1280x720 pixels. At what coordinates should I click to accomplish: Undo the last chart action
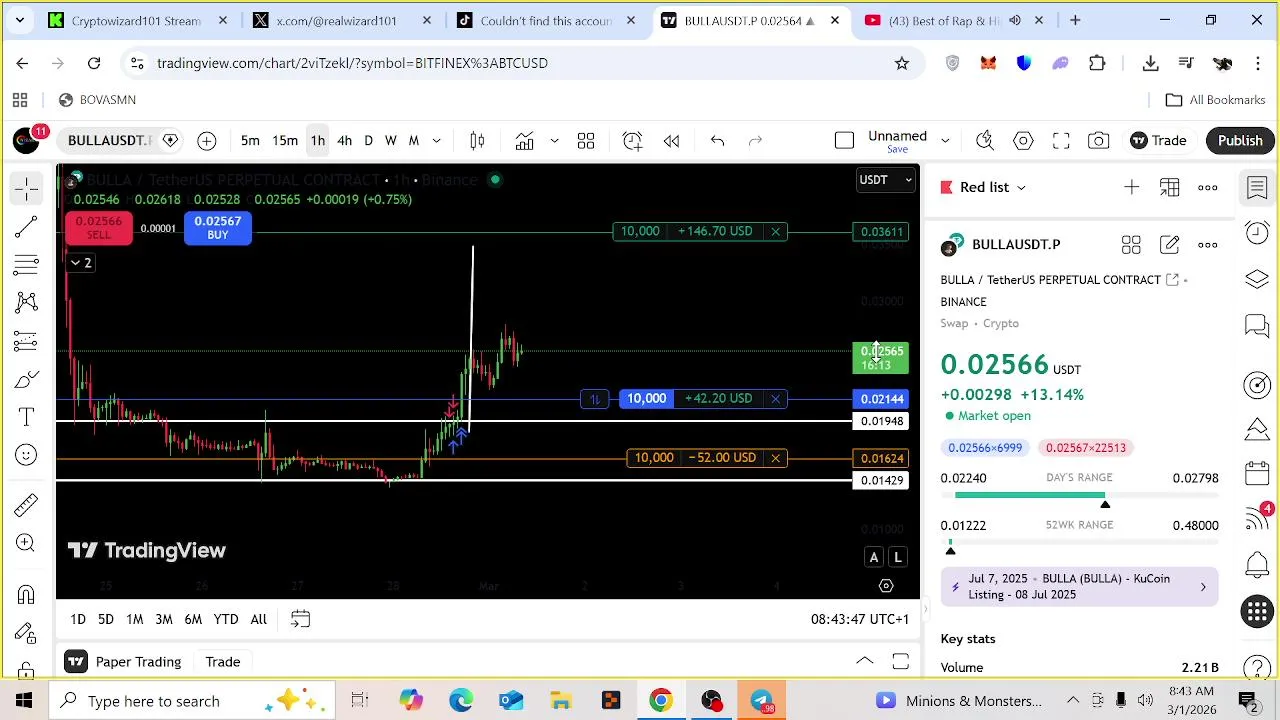[717, 141]
